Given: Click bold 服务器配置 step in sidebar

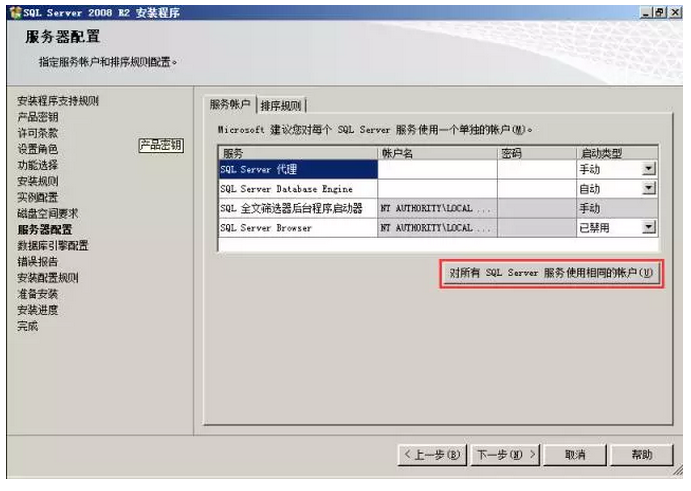Looking at the screenshot, I should coord(45,229).
